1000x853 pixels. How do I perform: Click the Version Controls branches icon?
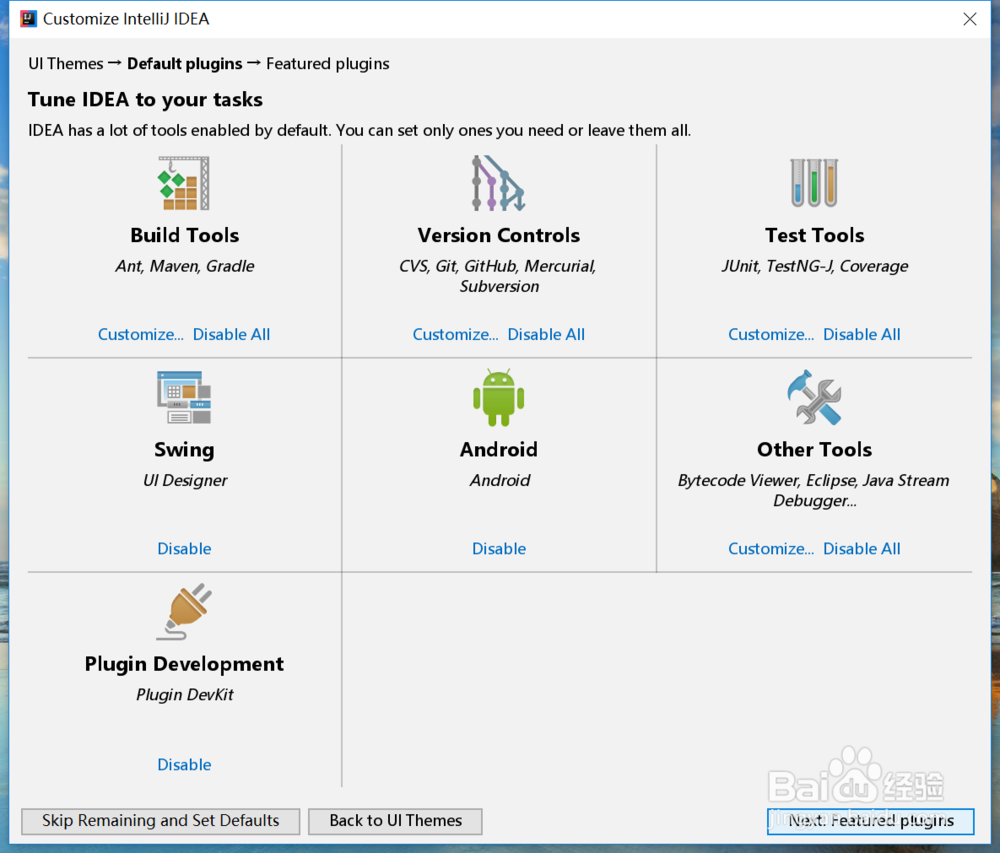(x=498, y=183)
